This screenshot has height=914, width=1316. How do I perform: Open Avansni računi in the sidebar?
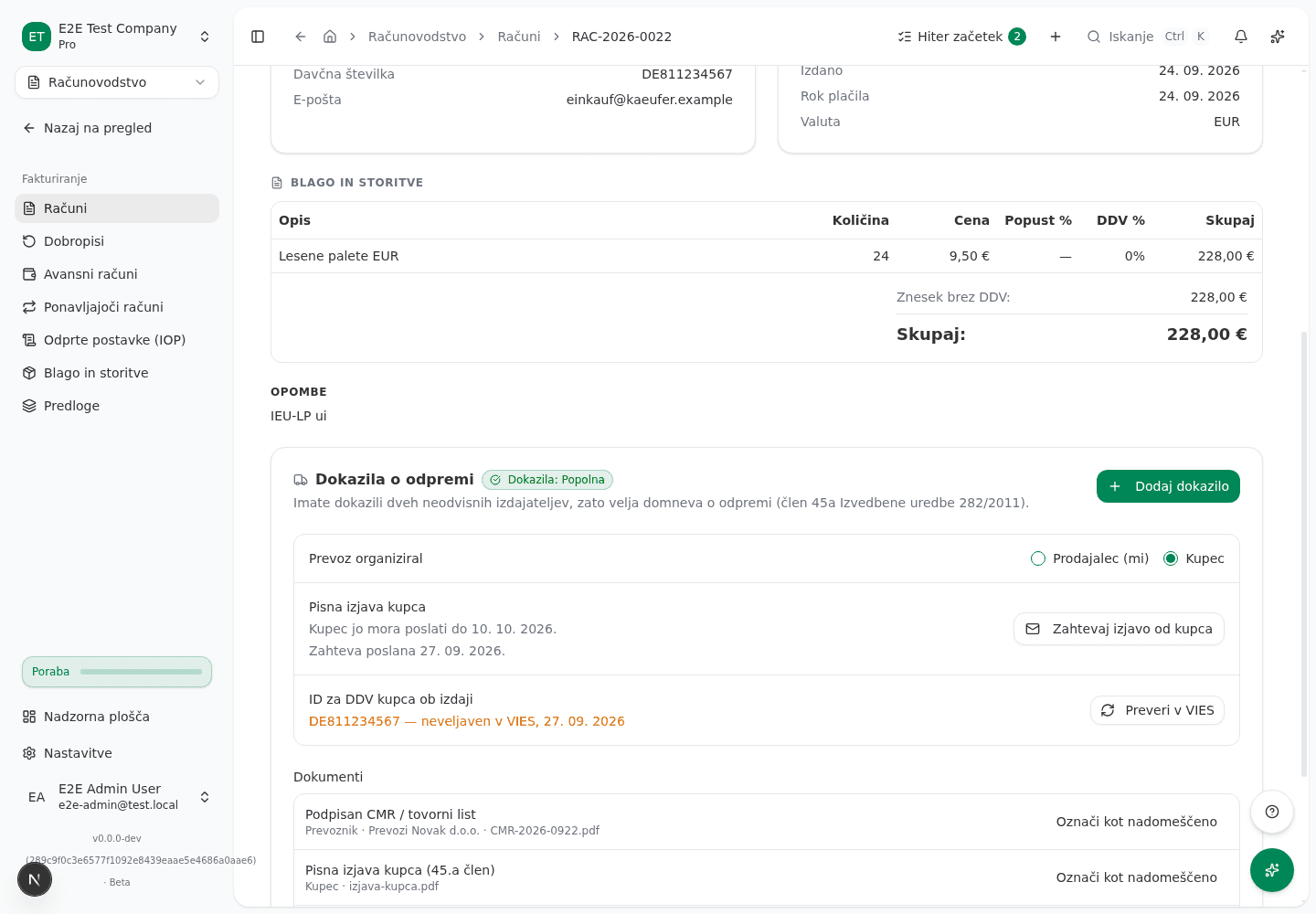[x=117, y=274]
